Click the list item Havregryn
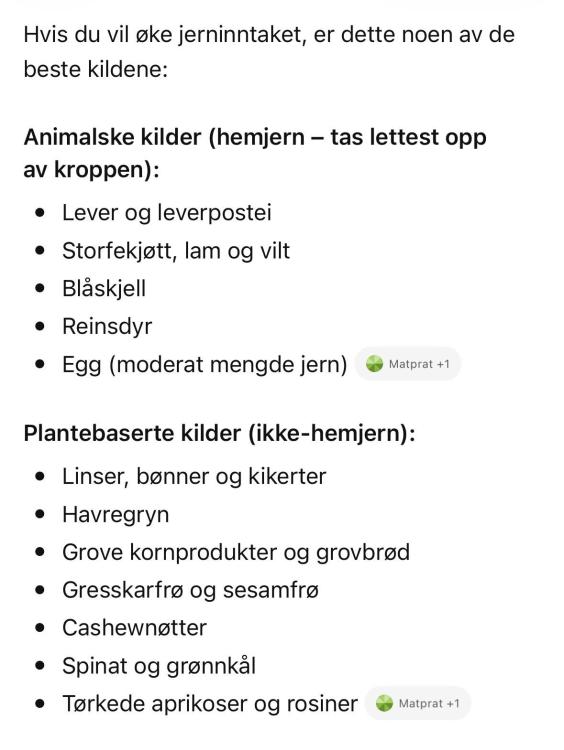The height and width of the screenshot is (750, 564). (116, 515)
